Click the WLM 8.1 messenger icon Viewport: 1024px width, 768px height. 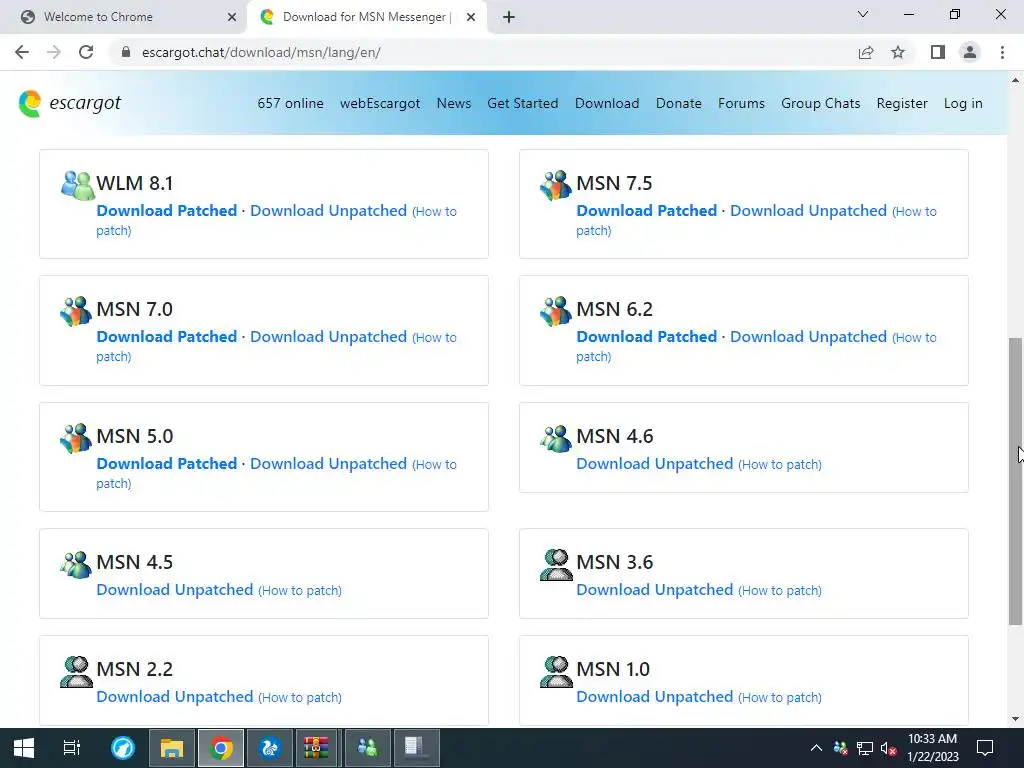(77, 185)
